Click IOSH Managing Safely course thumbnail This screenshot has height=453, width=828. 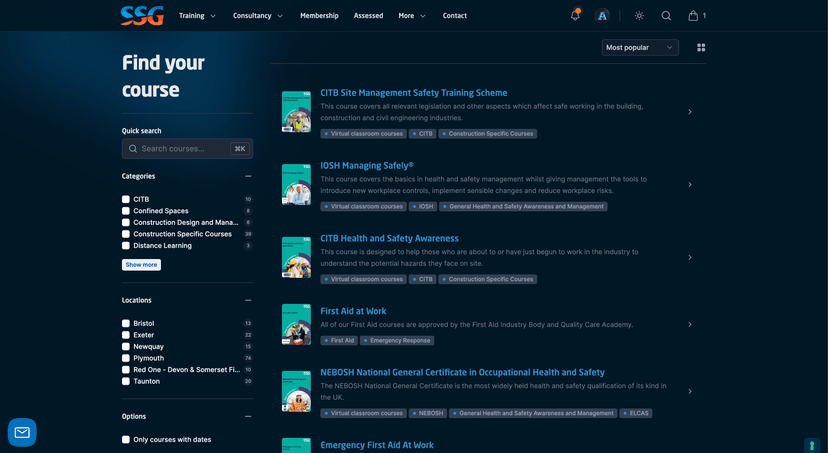[296, 185]
